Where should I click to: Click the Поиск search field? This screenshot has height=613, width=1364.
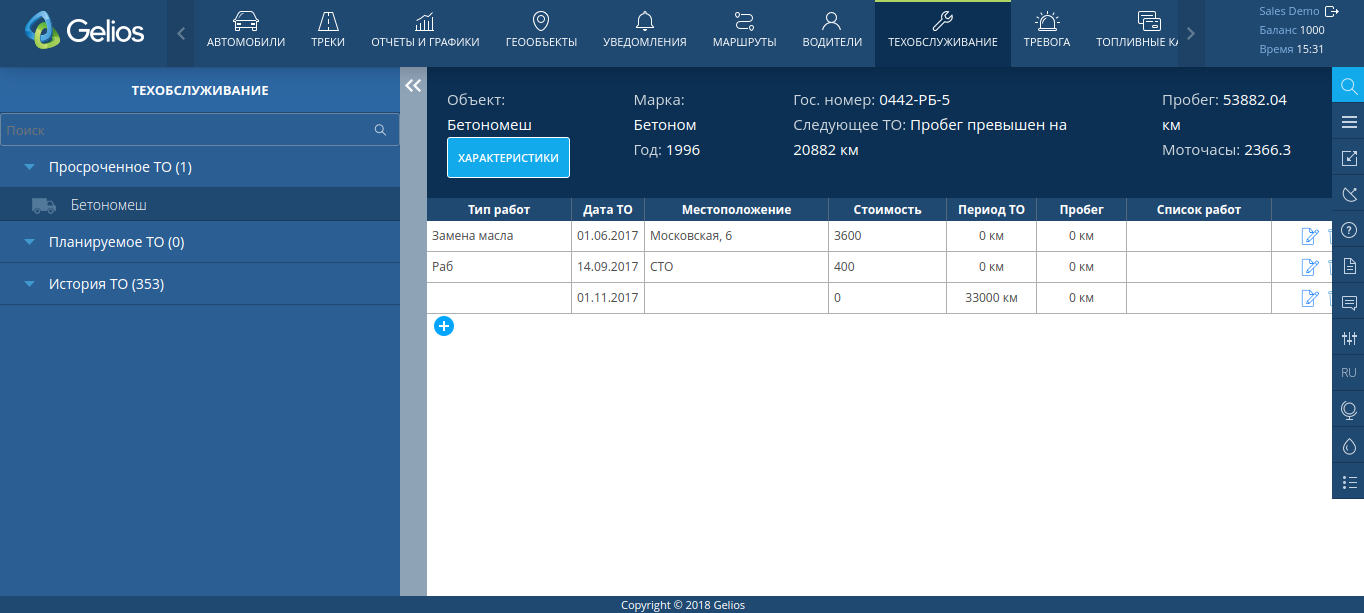pos(186,130)
